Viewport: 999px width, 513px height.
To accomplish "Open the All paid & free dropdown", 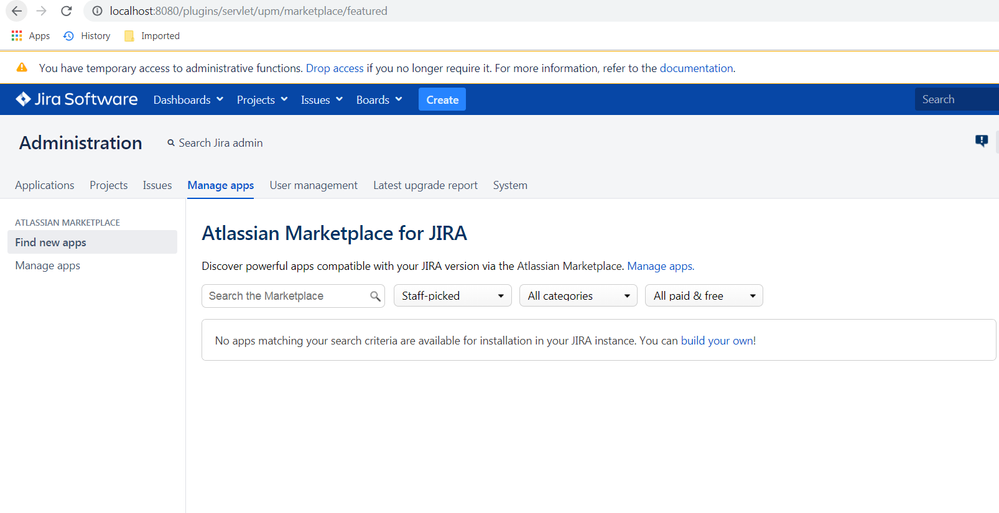I will click(704, 296).
